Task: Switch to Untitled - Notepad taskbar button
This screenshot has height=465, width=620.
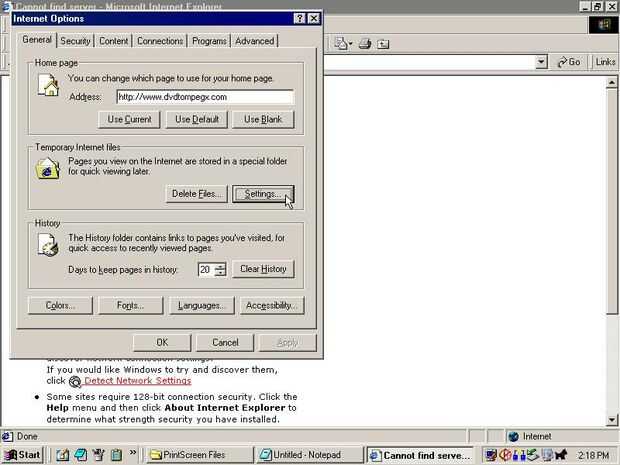Action: coord(310,455)
